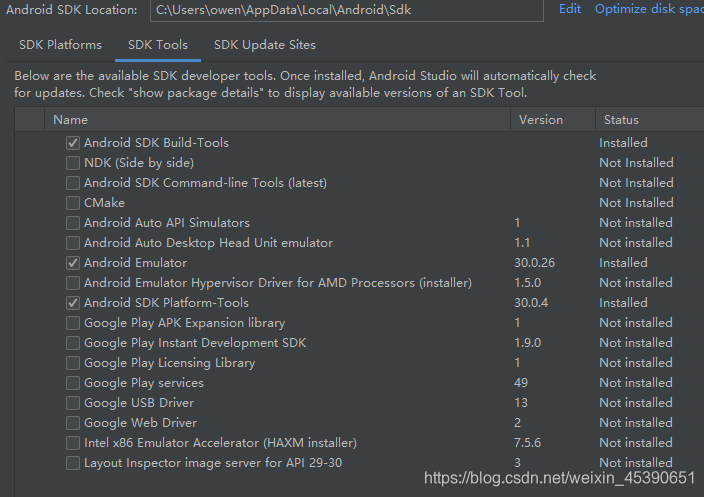This screenshot has width=704, height=497.
Task: Click version 30.0.4 of Platform-Tools
Action: tap(531, 303)
